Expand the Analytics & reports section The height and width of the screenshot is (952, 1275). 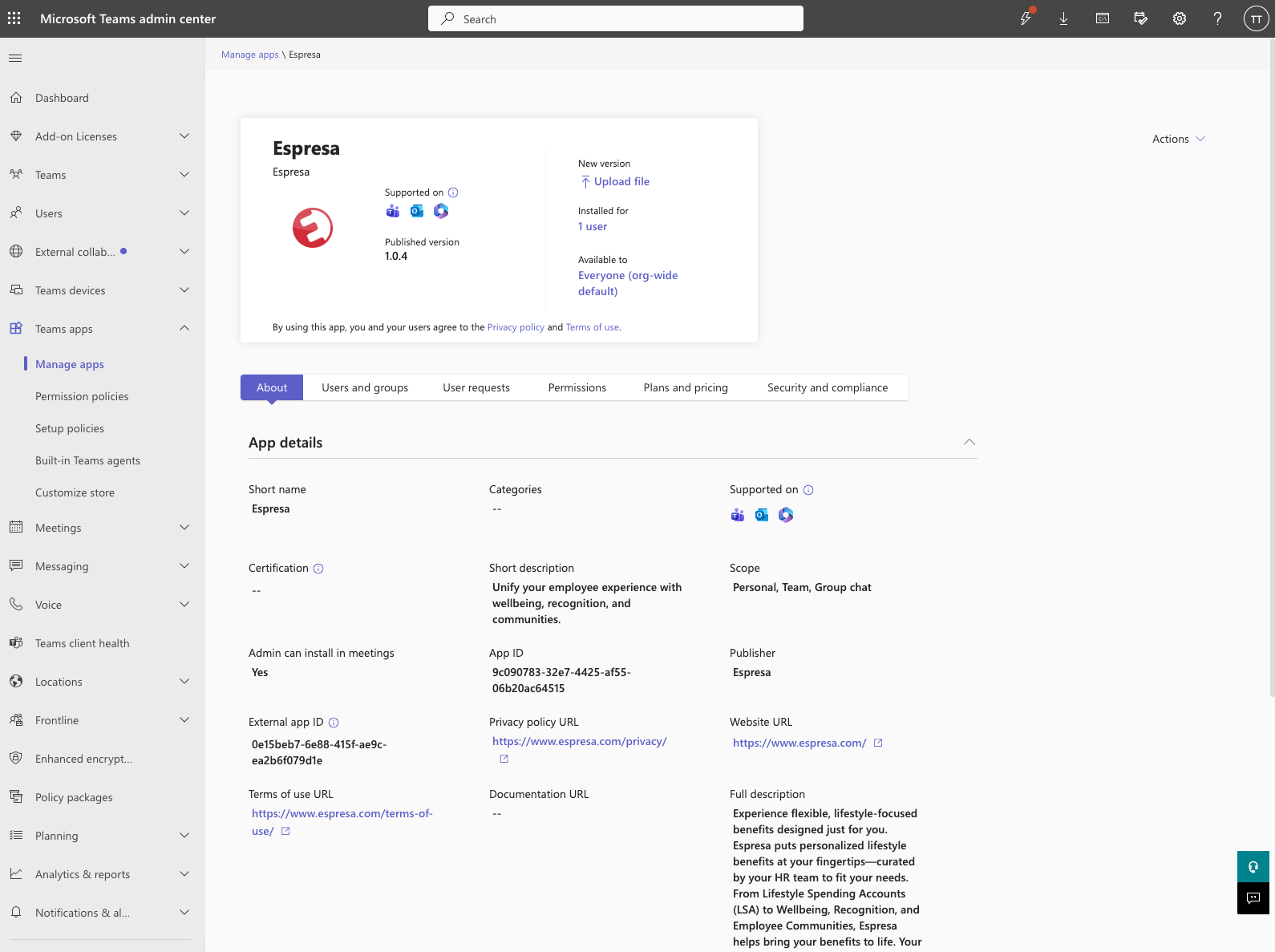pos(184,874)
